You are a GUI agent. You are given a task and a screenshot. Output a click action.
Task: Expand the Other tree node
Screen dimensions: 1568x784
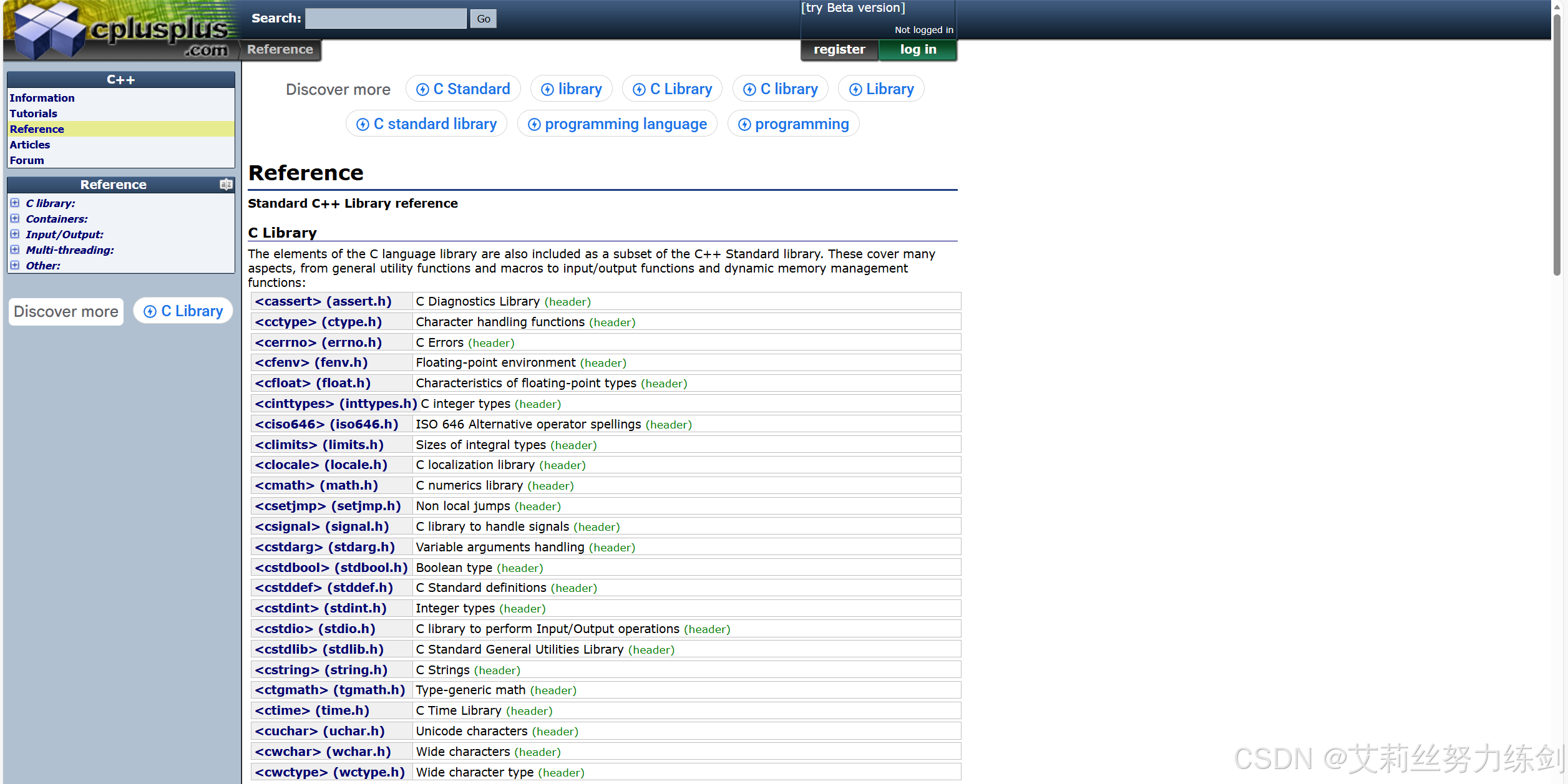tap(15, 265)
